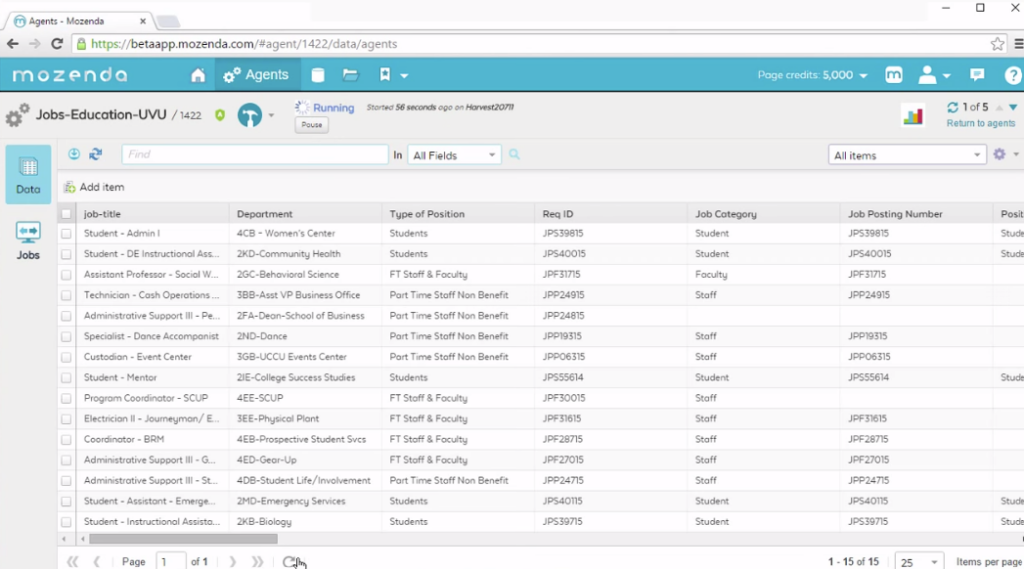
Task: Click the Mozenda 'm' icon button
Action: pos(893,75)
